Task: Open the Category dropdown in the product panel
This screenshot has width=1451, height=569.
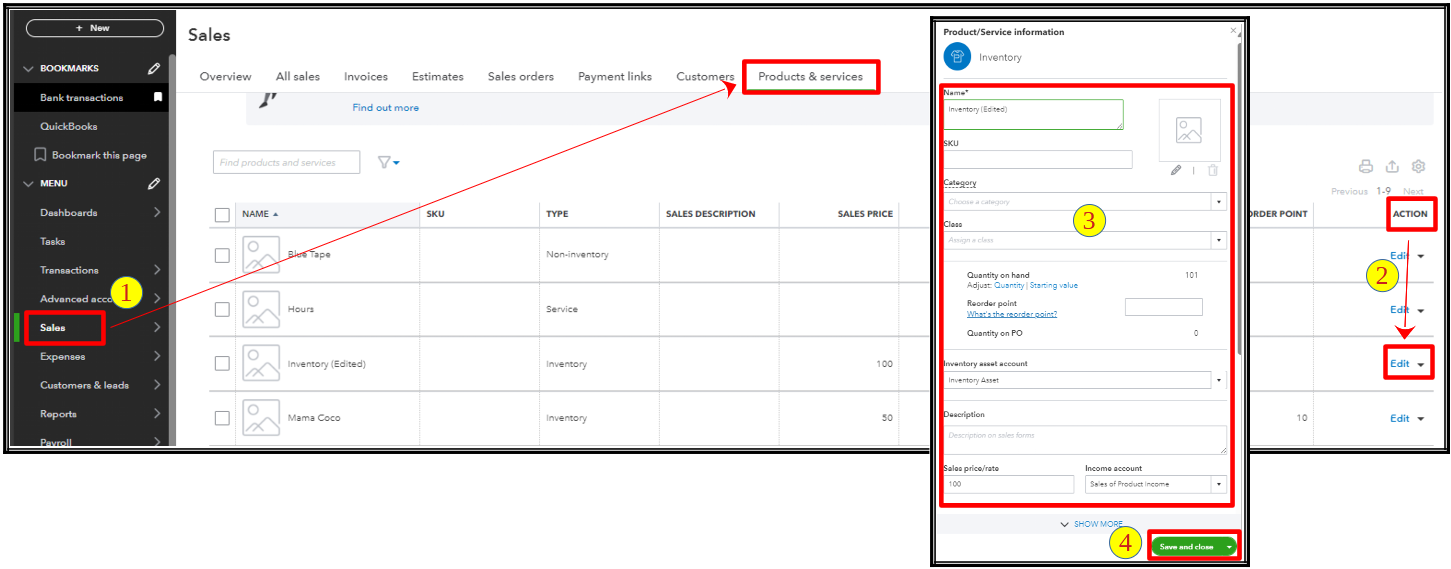Action: 1218,202
